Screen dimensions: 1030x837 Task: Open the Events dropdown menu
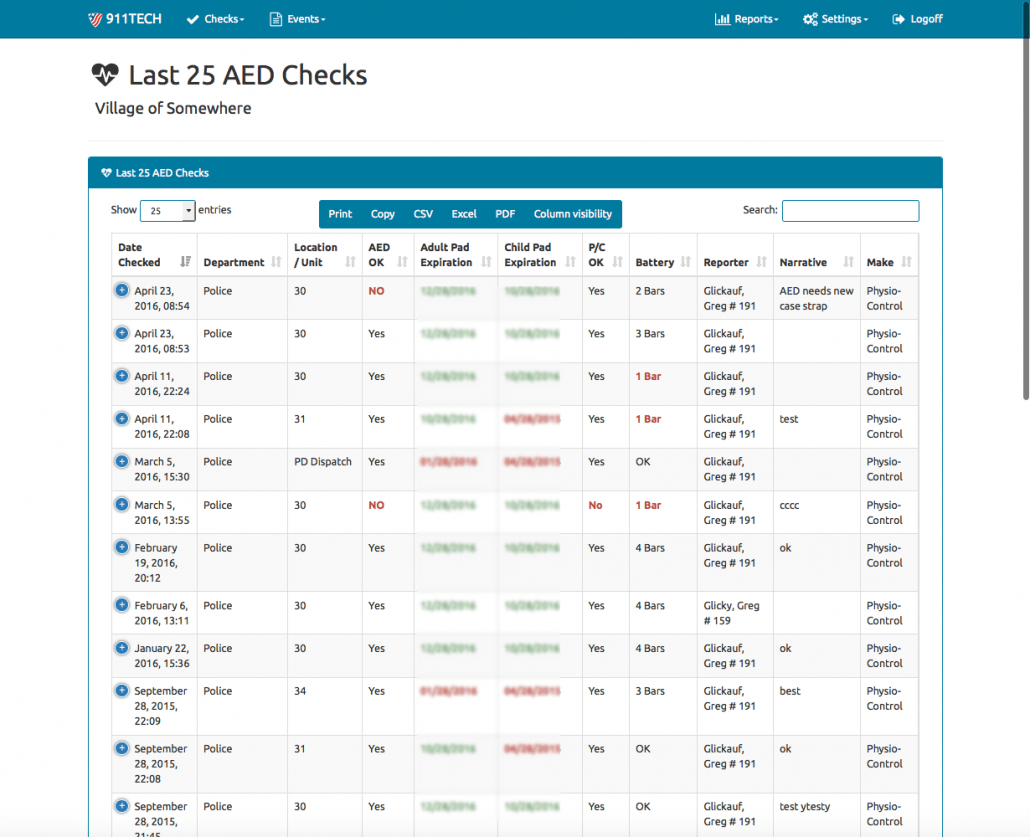coord(297,18)
